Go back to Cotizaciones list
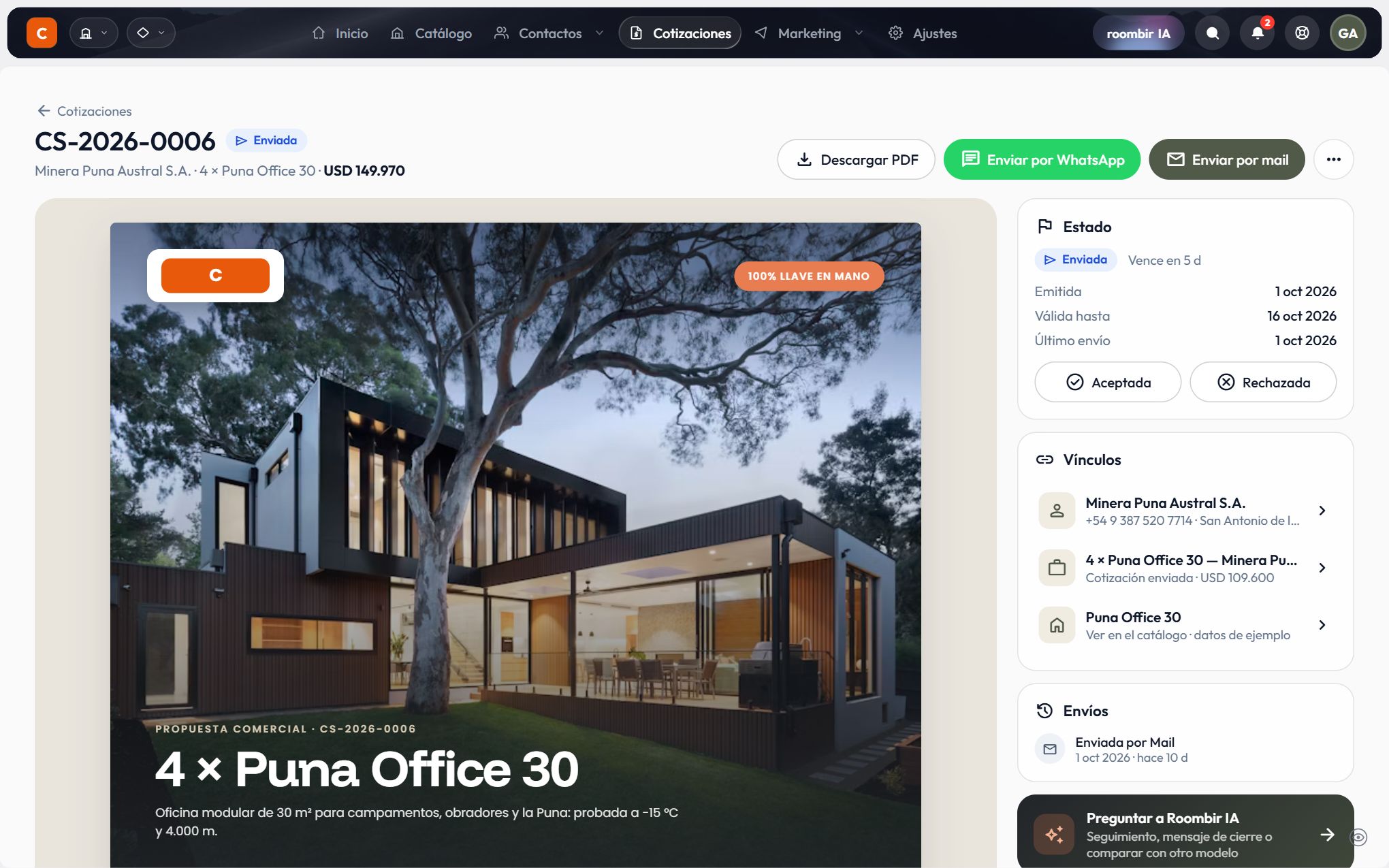This screenshot has width=1389, height=868. tap(84, 111)
